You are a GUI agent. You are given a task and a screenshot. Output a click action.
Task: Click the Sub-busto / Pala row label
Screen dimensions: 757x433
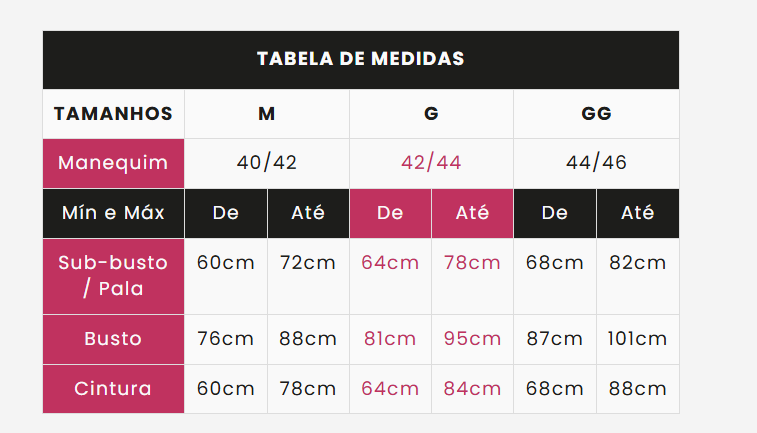113,276
